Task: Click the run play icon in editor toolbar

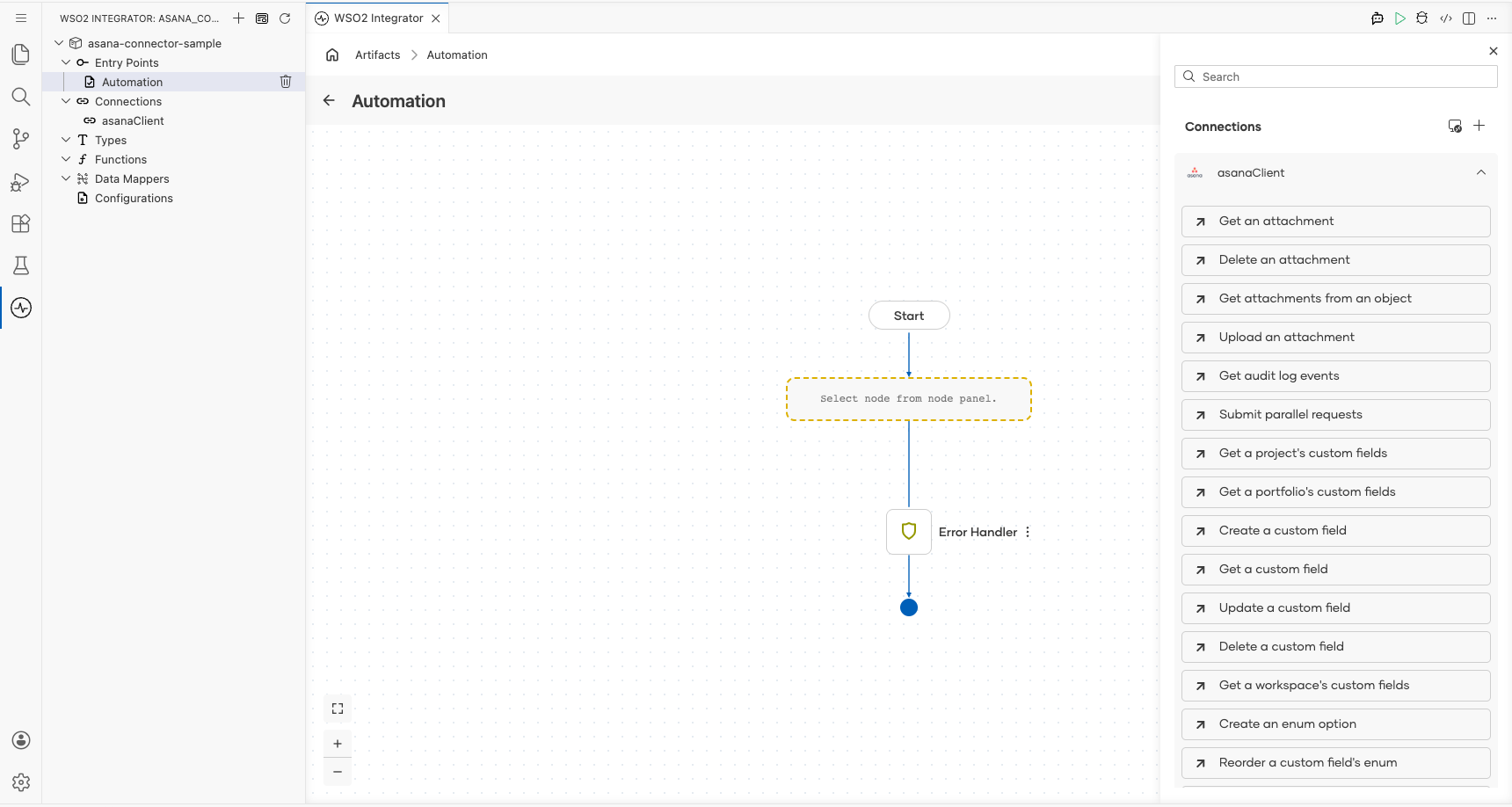Action: (1400, 18)
